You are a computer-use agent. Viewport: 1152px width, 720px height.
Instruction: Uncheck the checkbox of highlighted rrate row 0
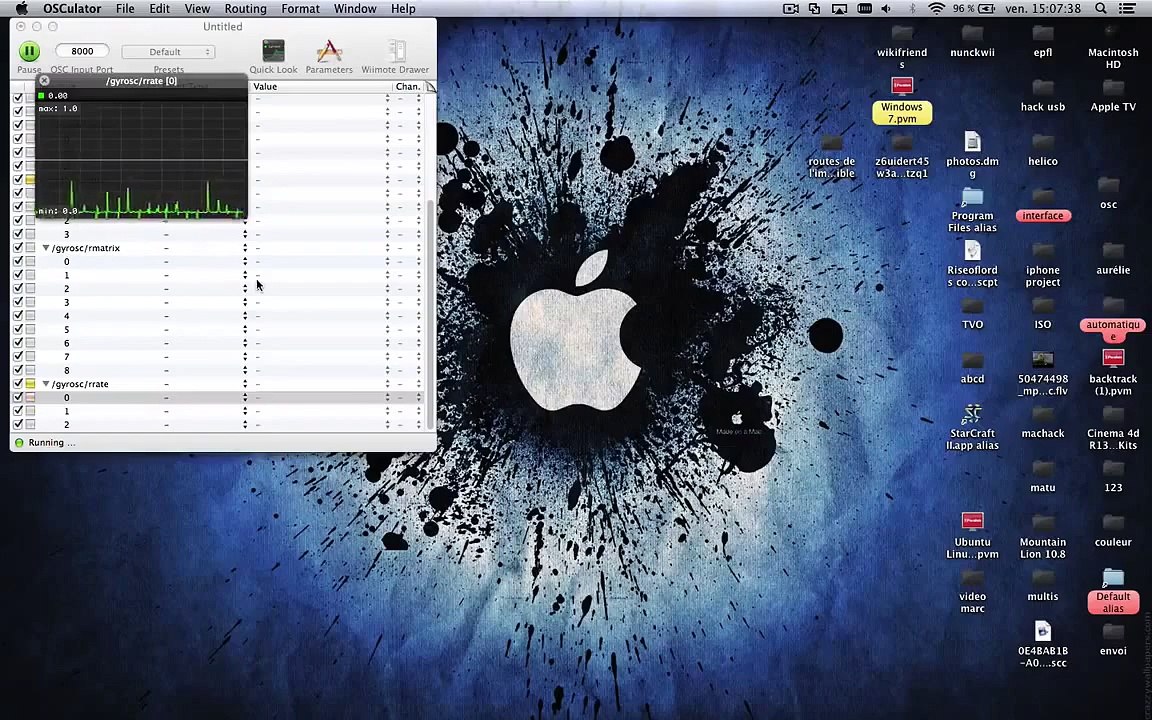pos(18,397)
